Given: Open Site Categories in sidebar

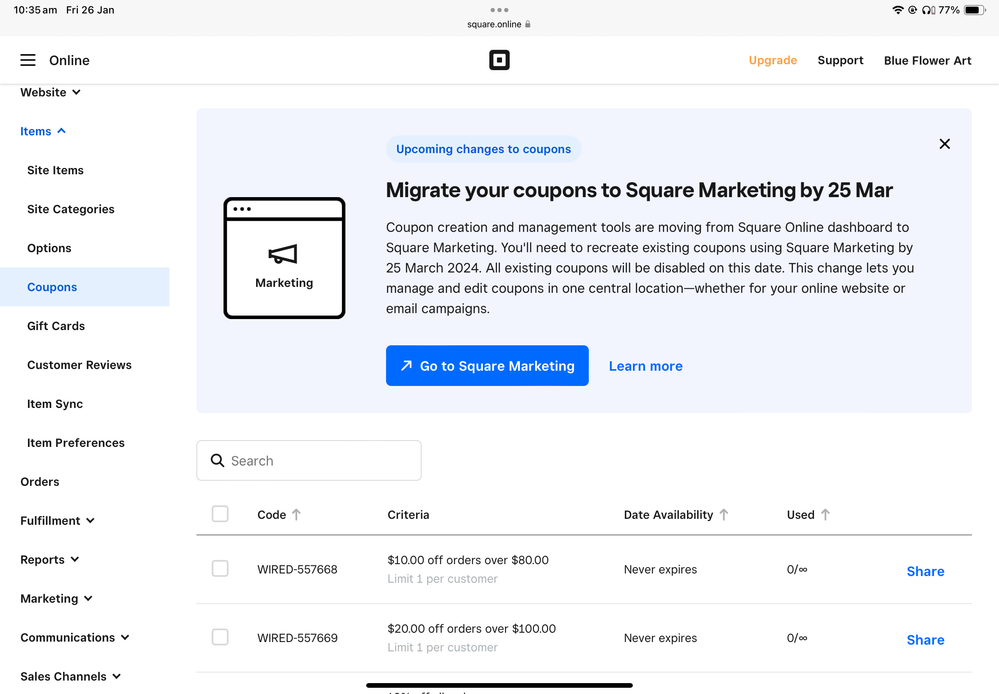Looking at the screenshot, I should [70, 209].
